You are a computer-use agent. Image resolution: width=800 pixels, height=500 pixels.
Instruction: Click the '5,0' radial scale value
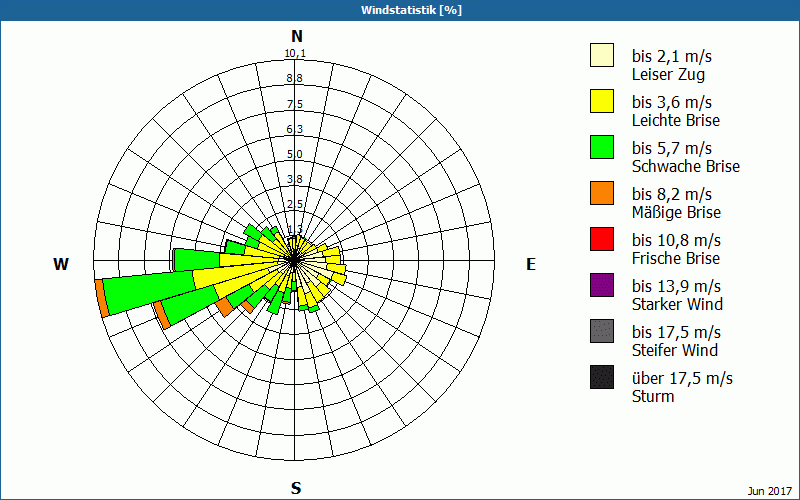click(294, 154)
